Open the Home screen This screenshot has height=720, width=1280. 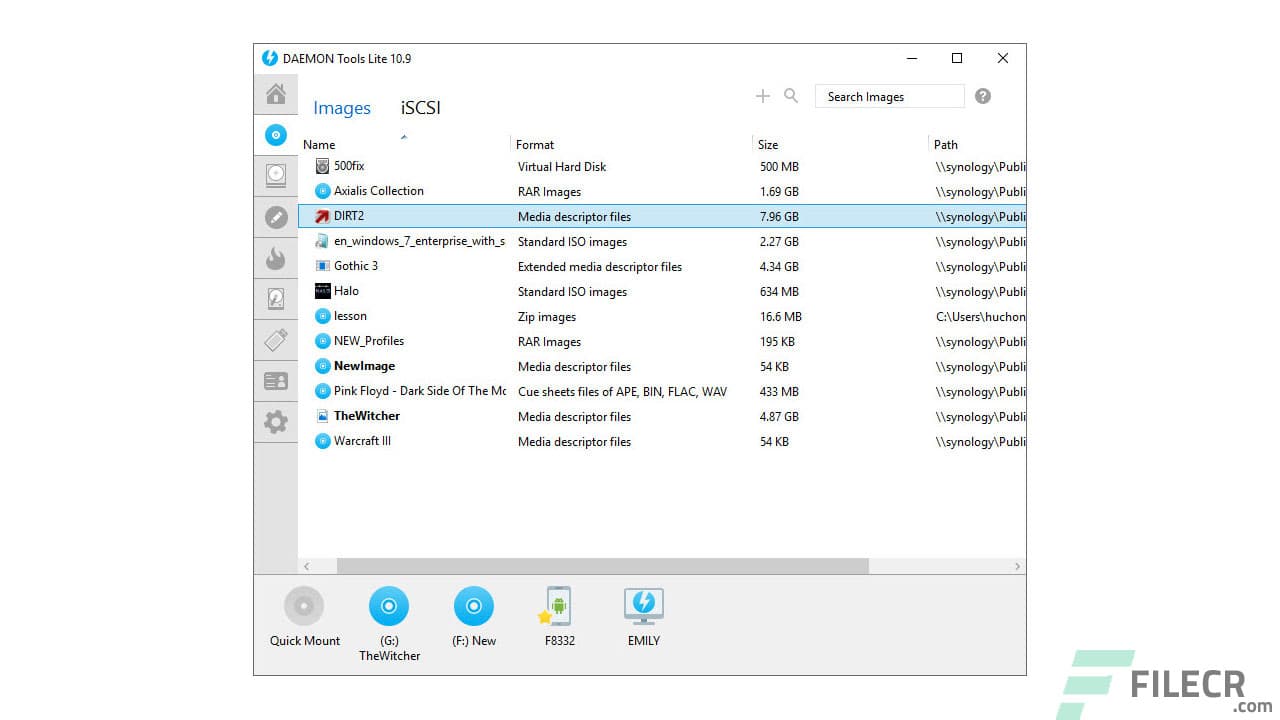click(x=276, y=94)
